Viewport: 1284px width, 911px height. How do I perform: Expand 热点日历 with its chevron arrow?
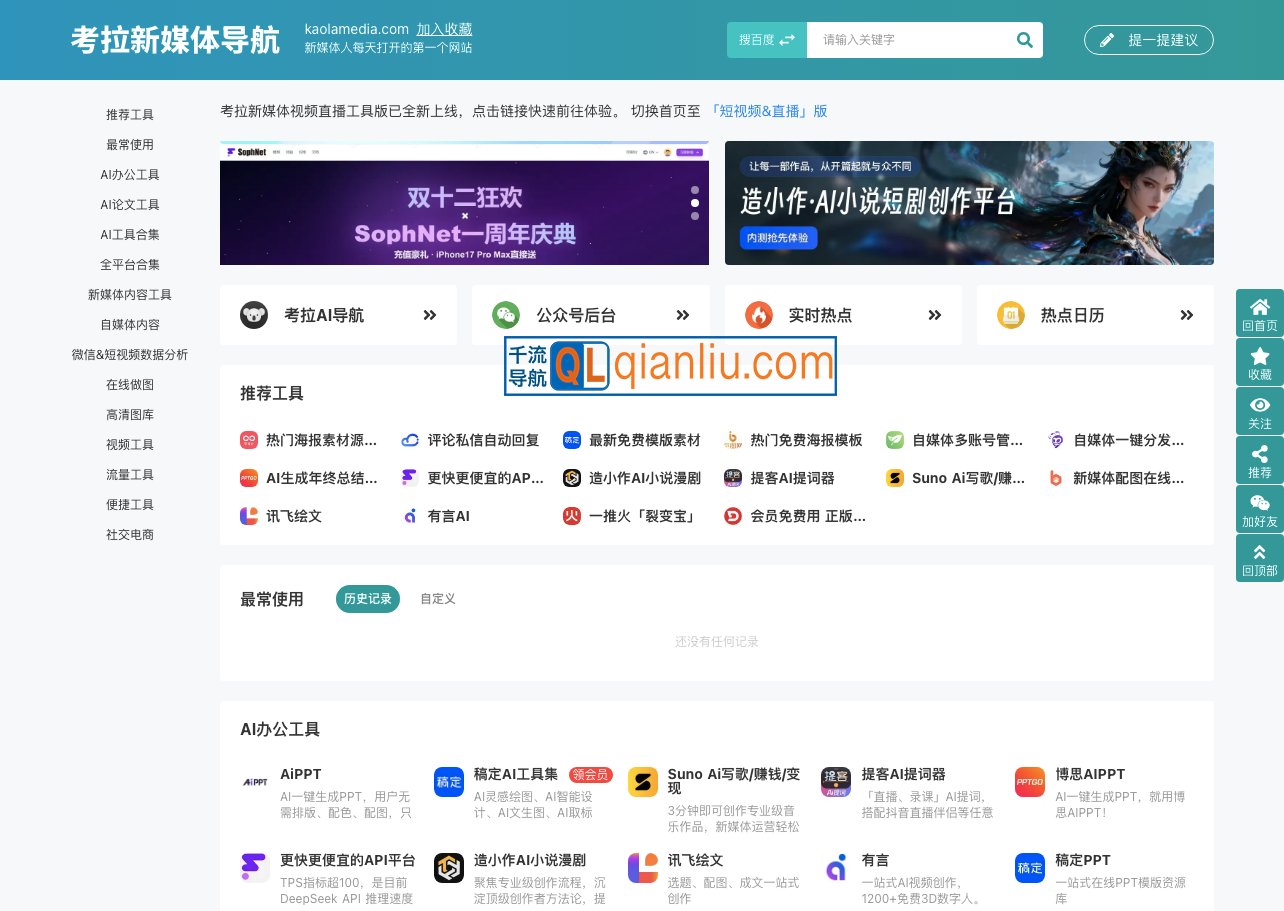1187,314
